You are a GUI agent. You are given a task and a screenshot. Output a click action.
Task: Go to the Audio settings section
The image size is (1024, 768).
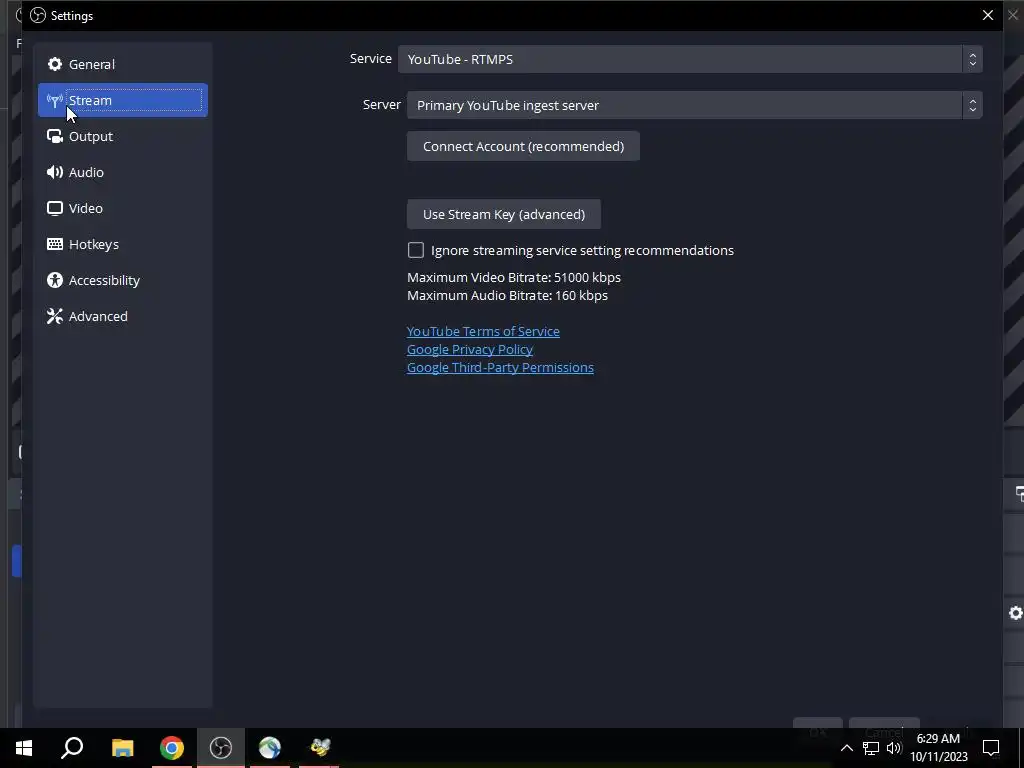tap(123, 172)
